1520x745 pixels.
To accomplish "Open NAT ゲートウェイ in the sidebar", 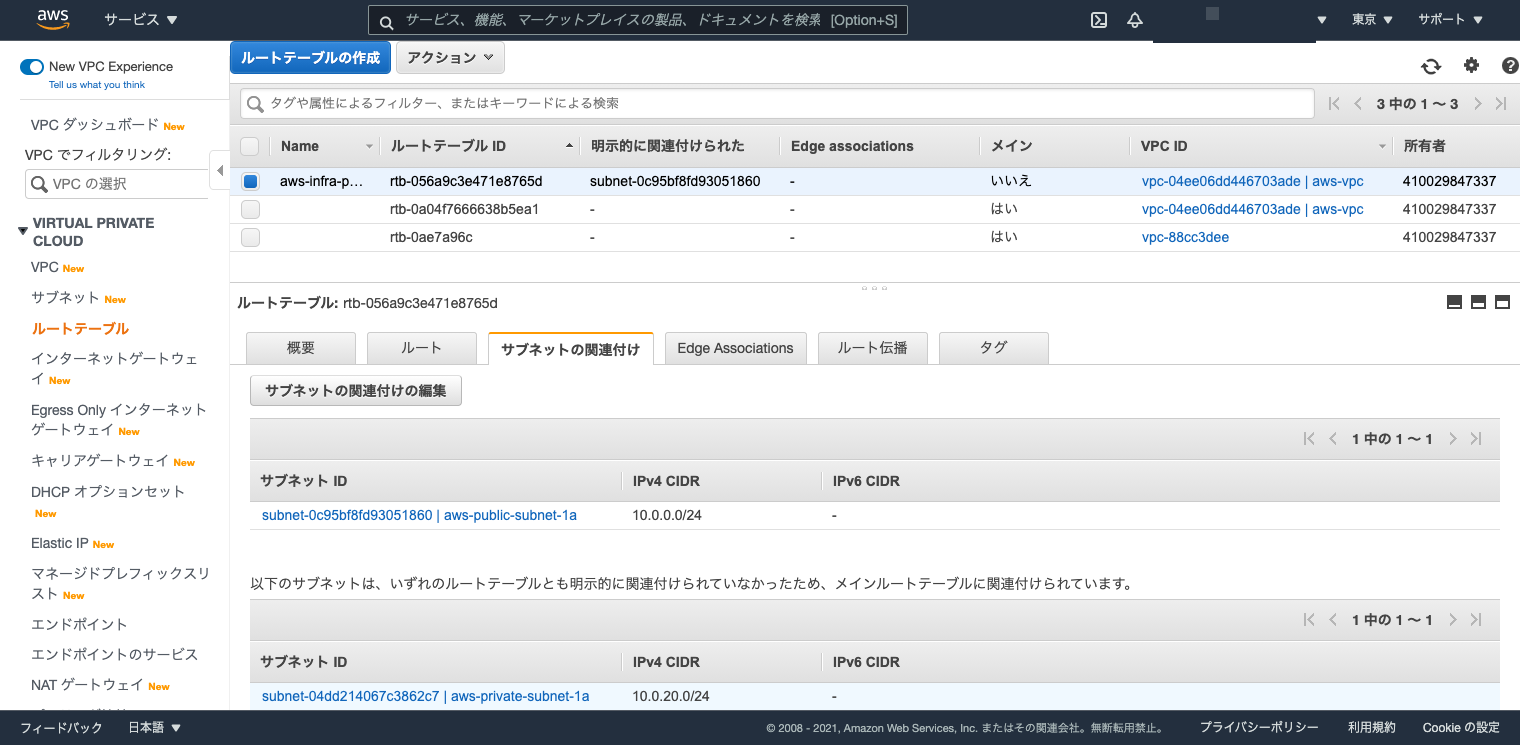I will tap(87, 685).
